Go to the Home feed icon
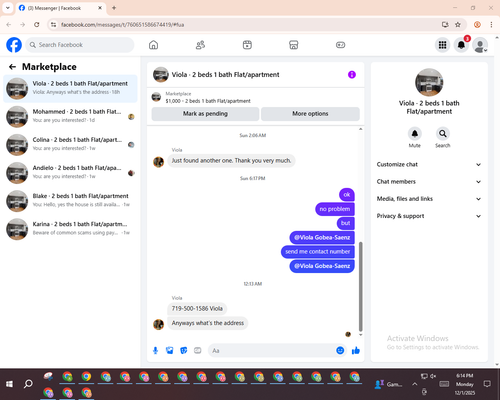This screenshot has height=400, width=500. (153, 45)
